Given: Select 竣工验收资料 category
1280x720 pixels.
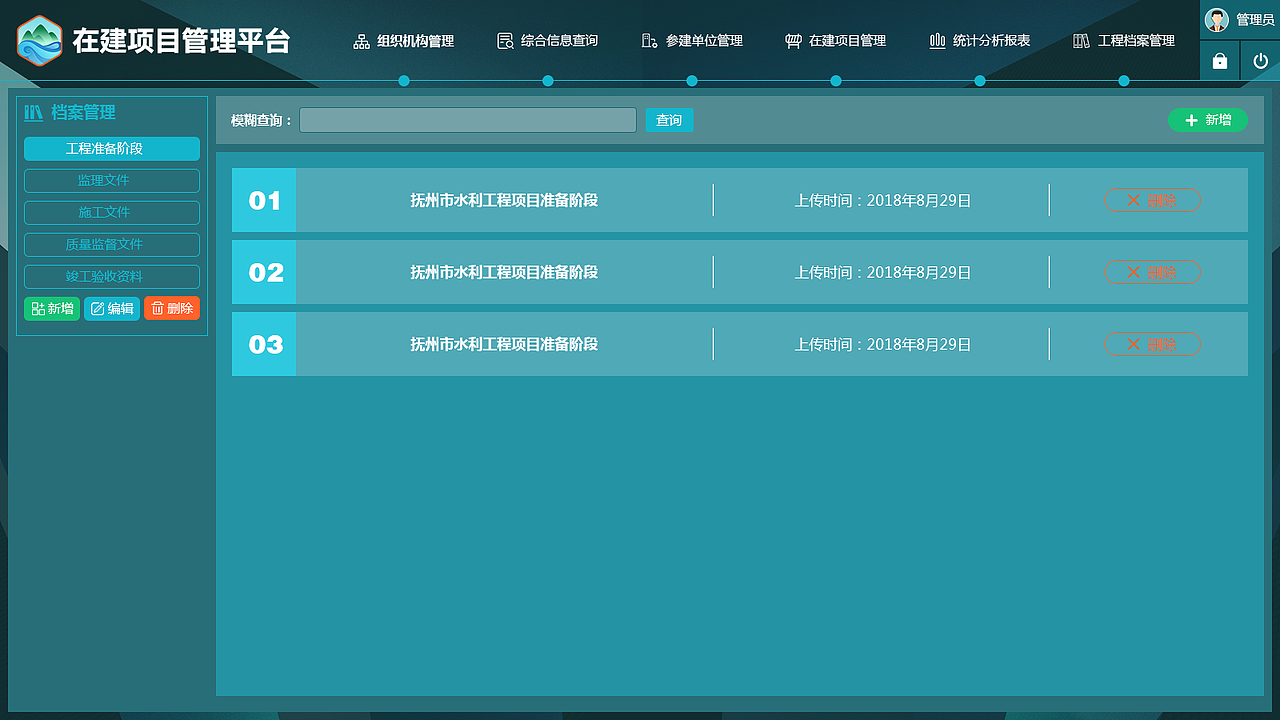Looking at the screenshot, I should (x=112, y=277).
